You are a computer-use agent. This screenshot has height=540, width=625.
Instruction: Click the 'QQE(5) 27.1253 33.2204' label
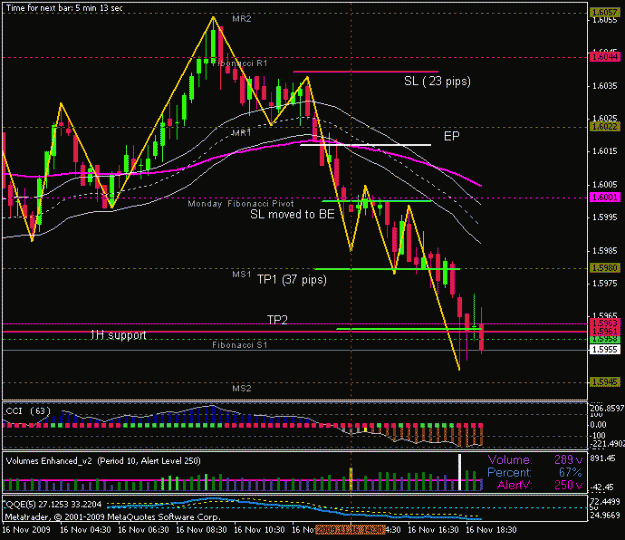[x=53, y=505]
